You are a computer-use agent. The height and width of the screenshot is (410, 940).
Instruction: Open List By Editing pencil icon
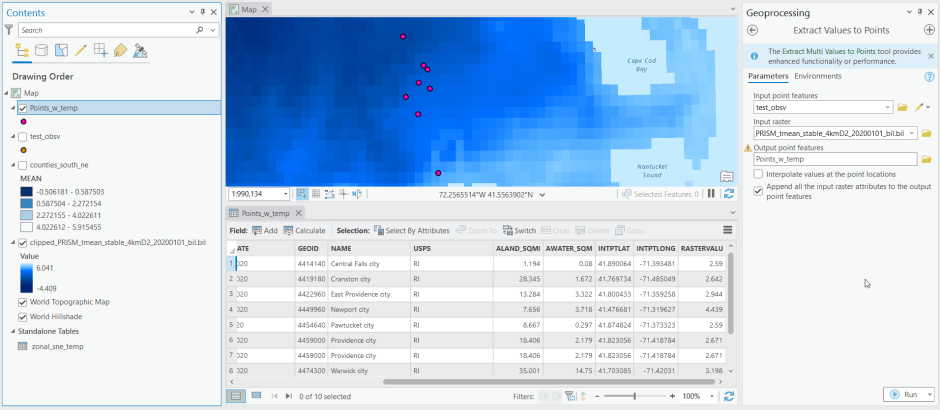tap(81, 51)
